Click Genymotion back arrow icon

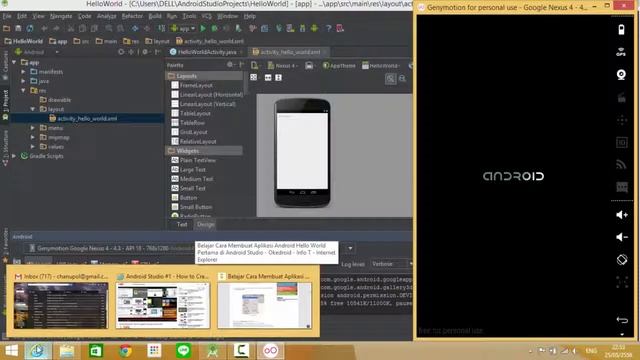tap(622, 320)
